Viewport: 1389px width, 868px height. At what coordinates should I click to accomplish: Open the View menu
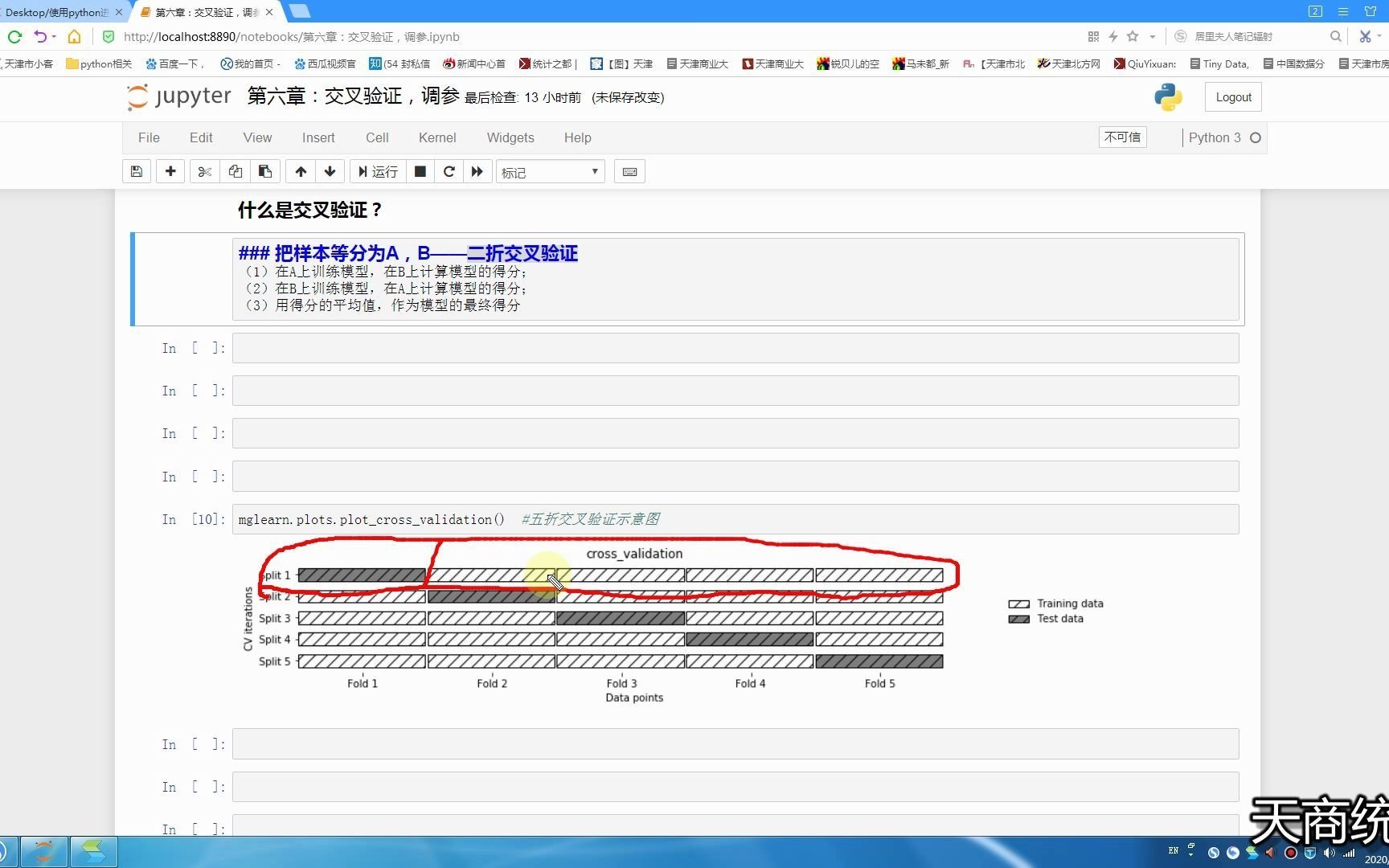(x=257, y=137)
